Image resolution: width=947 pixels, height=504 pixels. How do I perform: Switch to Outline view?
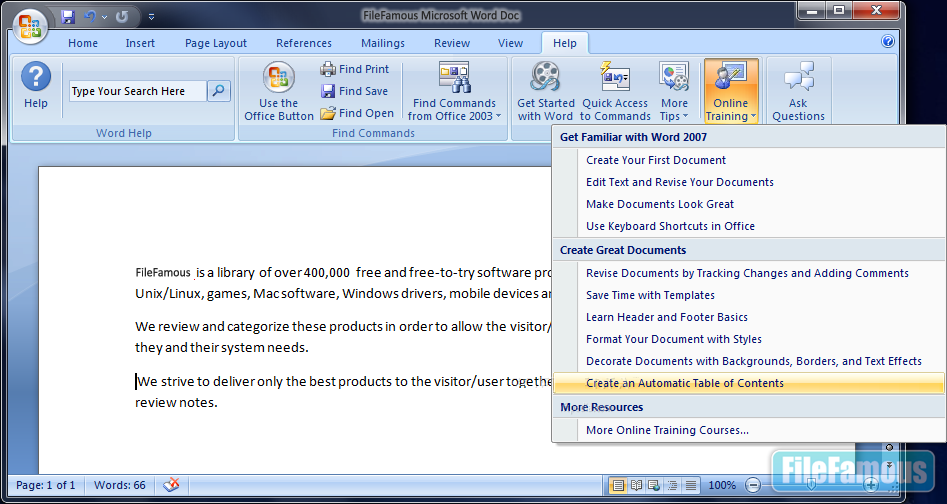click(x=673, y=485)
